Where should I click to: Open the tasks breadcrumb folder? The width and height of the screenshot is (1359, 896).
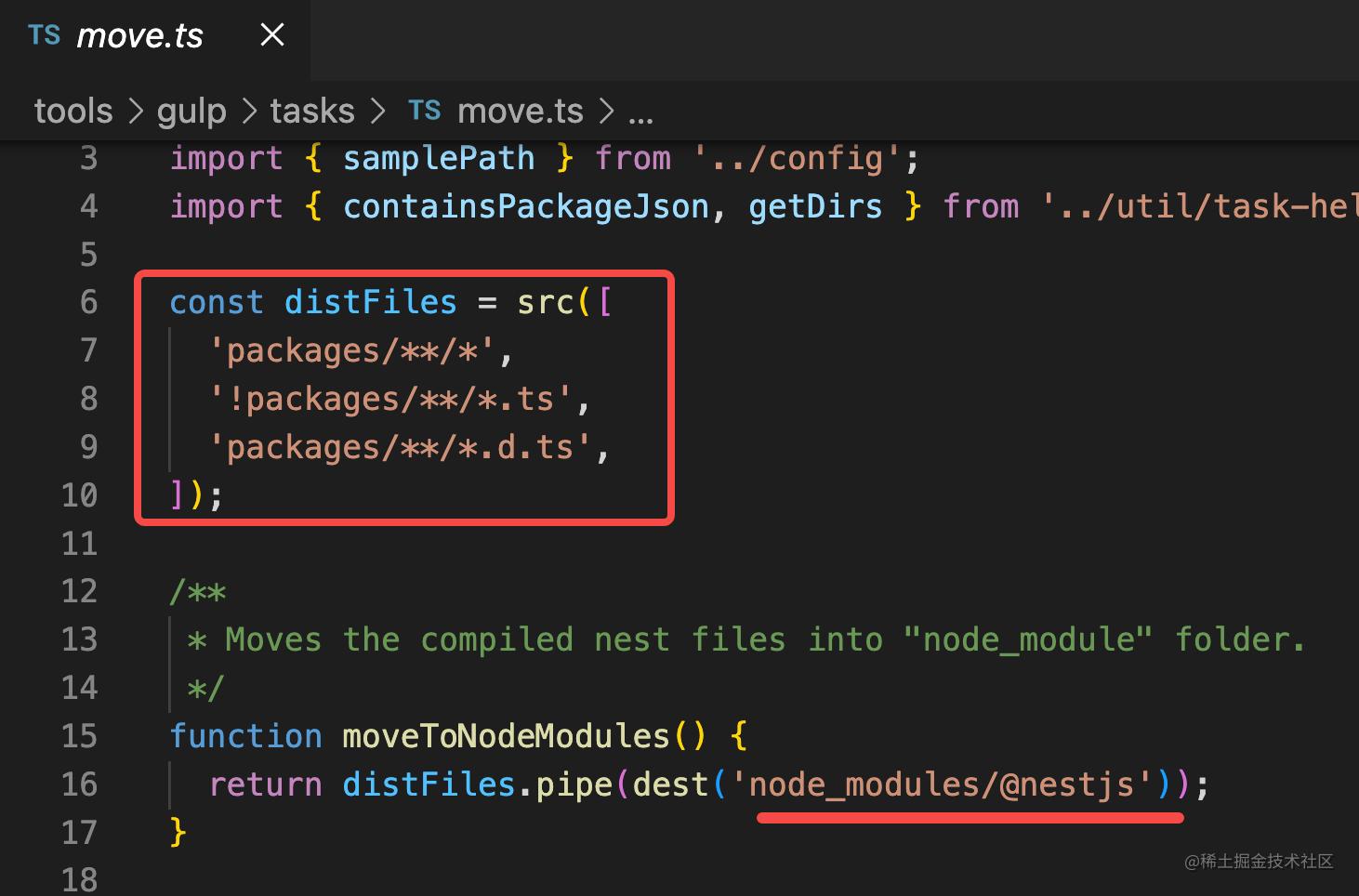point(312,112)
